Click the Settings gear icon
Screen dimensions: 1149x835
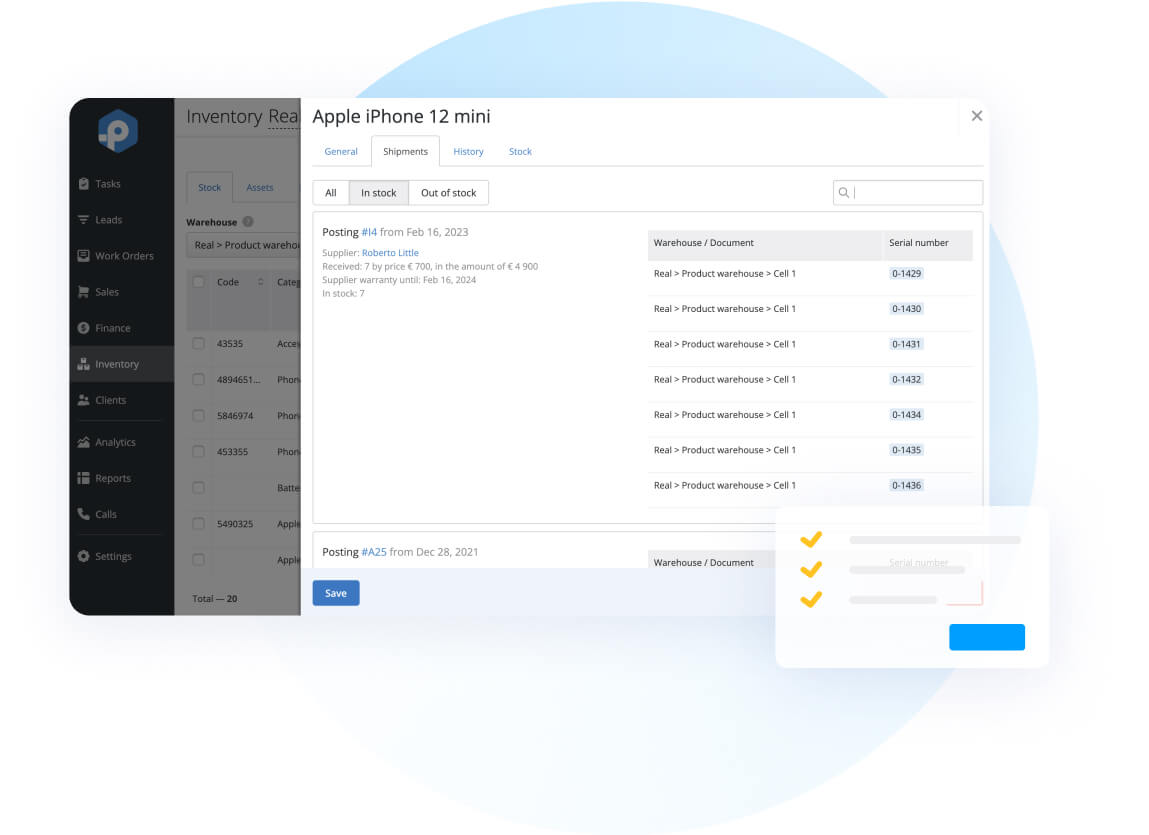click(x=84, y=556)
